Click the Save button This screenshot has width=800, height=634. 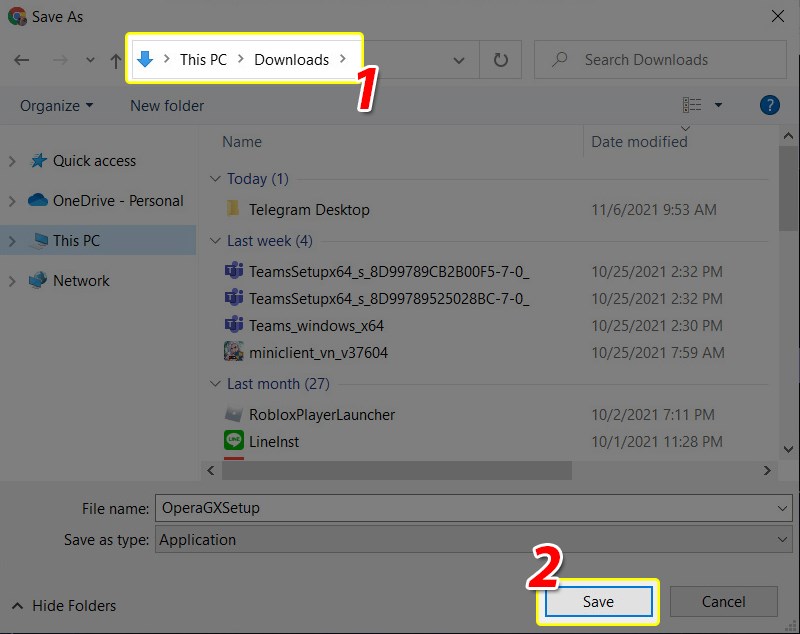pos(598,601)
